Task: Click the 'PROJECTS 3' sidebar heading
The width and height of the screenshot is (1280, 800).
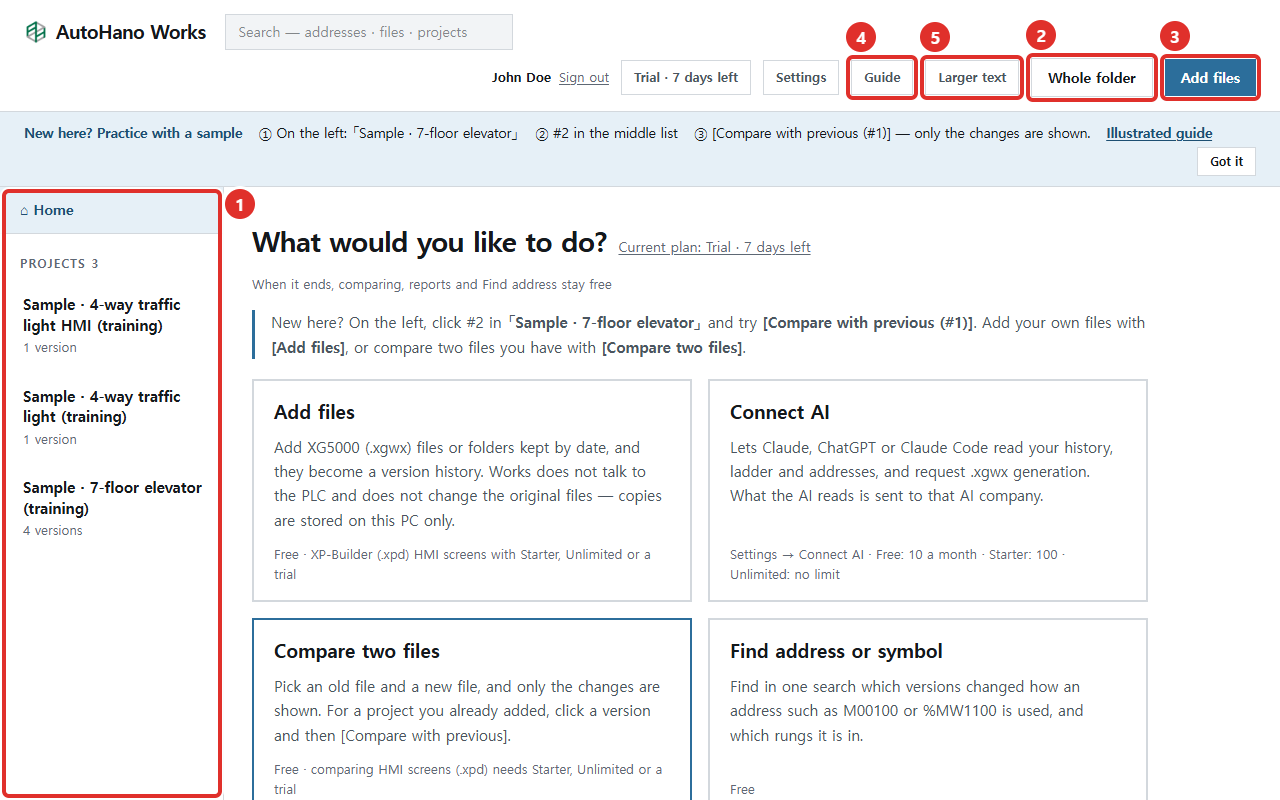Action: pyautogui.click(x=59, y=264)
